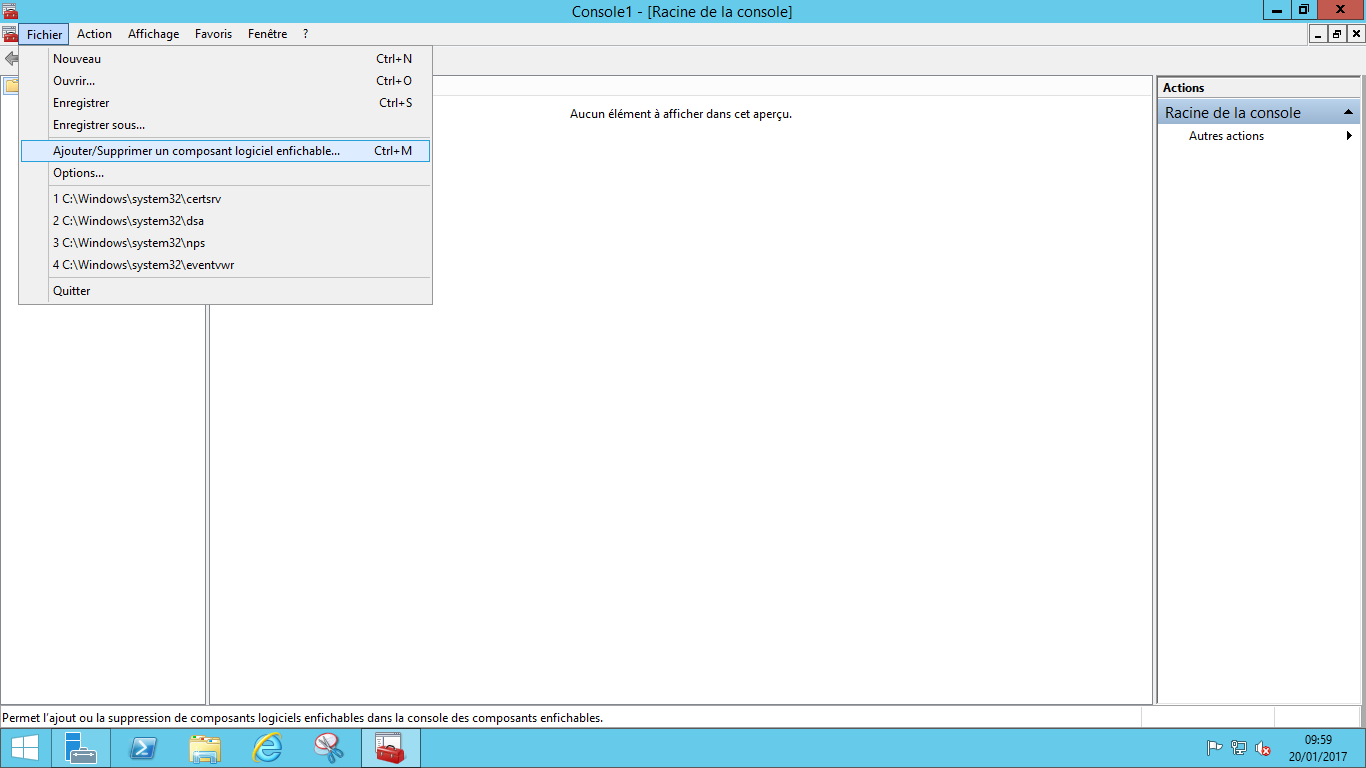Open the network status tray icon

[x=1239, y=748]
